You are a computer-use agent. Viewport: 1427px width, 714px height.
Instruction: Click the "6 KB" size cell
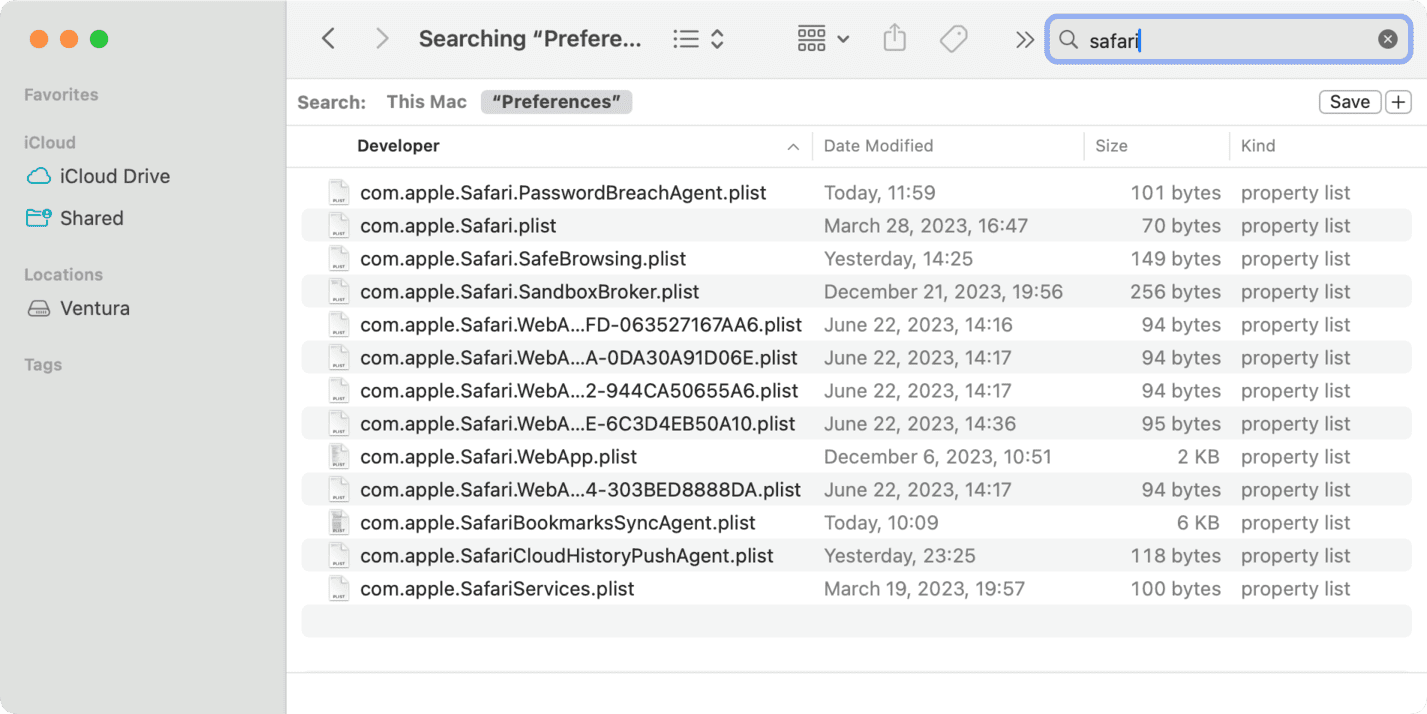(1198, 523)
